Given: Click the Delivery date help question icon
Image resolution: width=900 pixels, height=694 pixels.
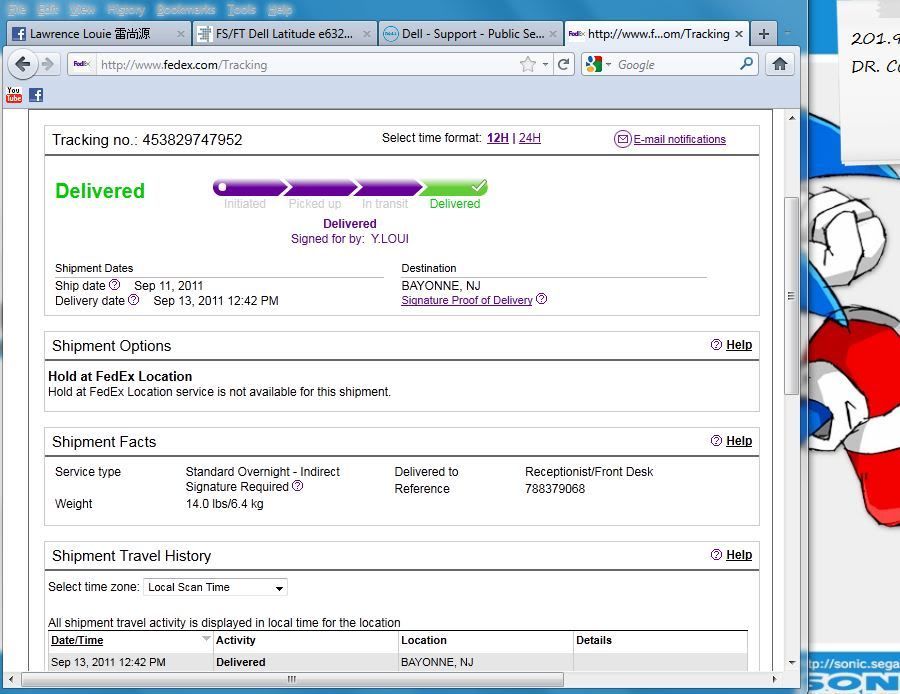Looking at the screenshot, I should [133, 299].
